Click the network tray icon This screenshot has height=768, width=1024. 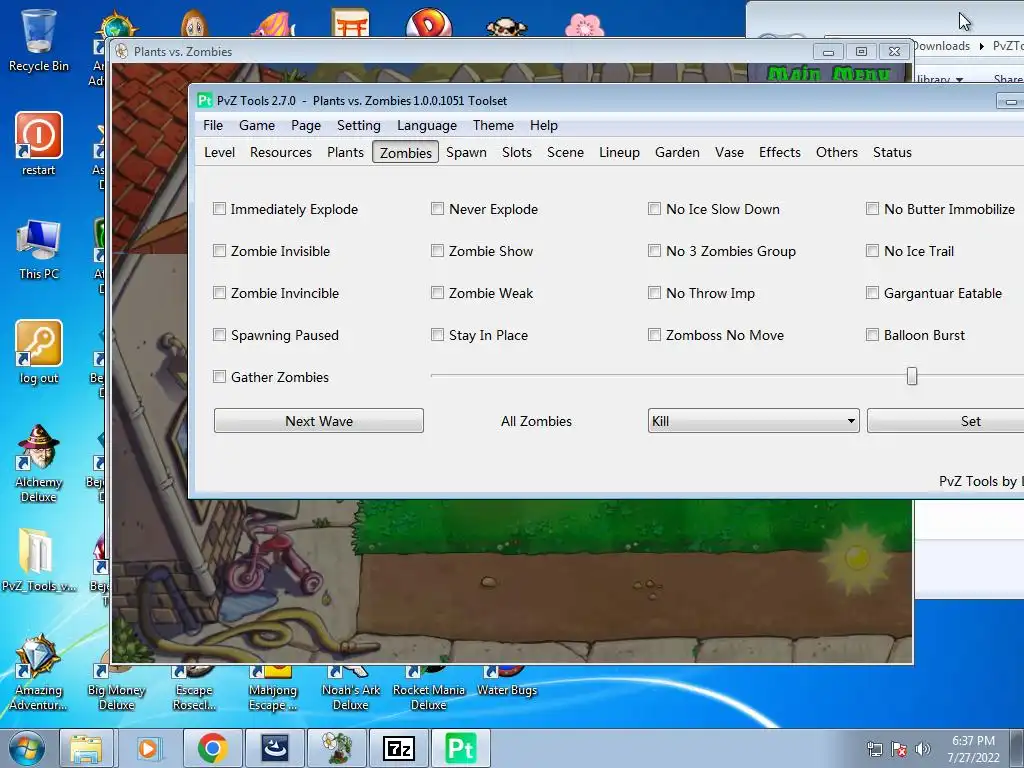tap(874, 749)
